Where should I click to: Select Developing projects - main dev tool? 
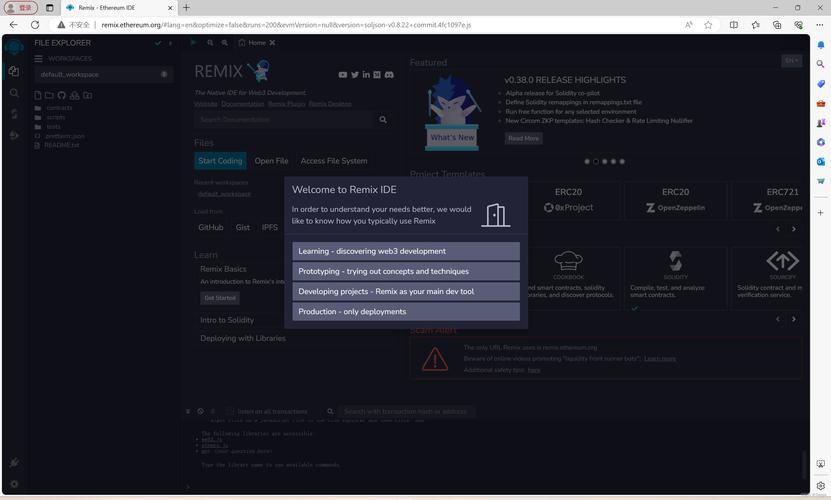pyautogui.click(x=406, y=292)
